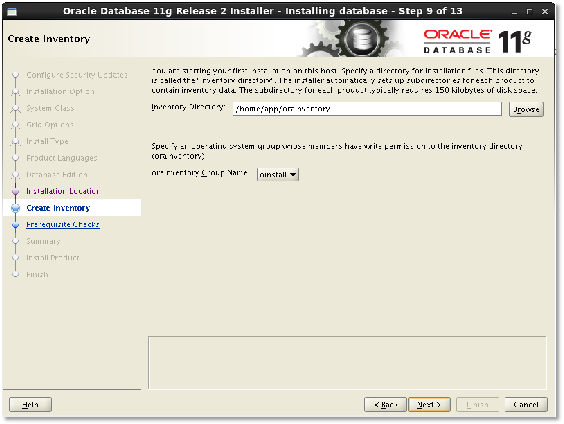The height and width of the screenshot is (424, 564).
Task: Click the empty message pane at bottom
Action: (x=347, y=363)
